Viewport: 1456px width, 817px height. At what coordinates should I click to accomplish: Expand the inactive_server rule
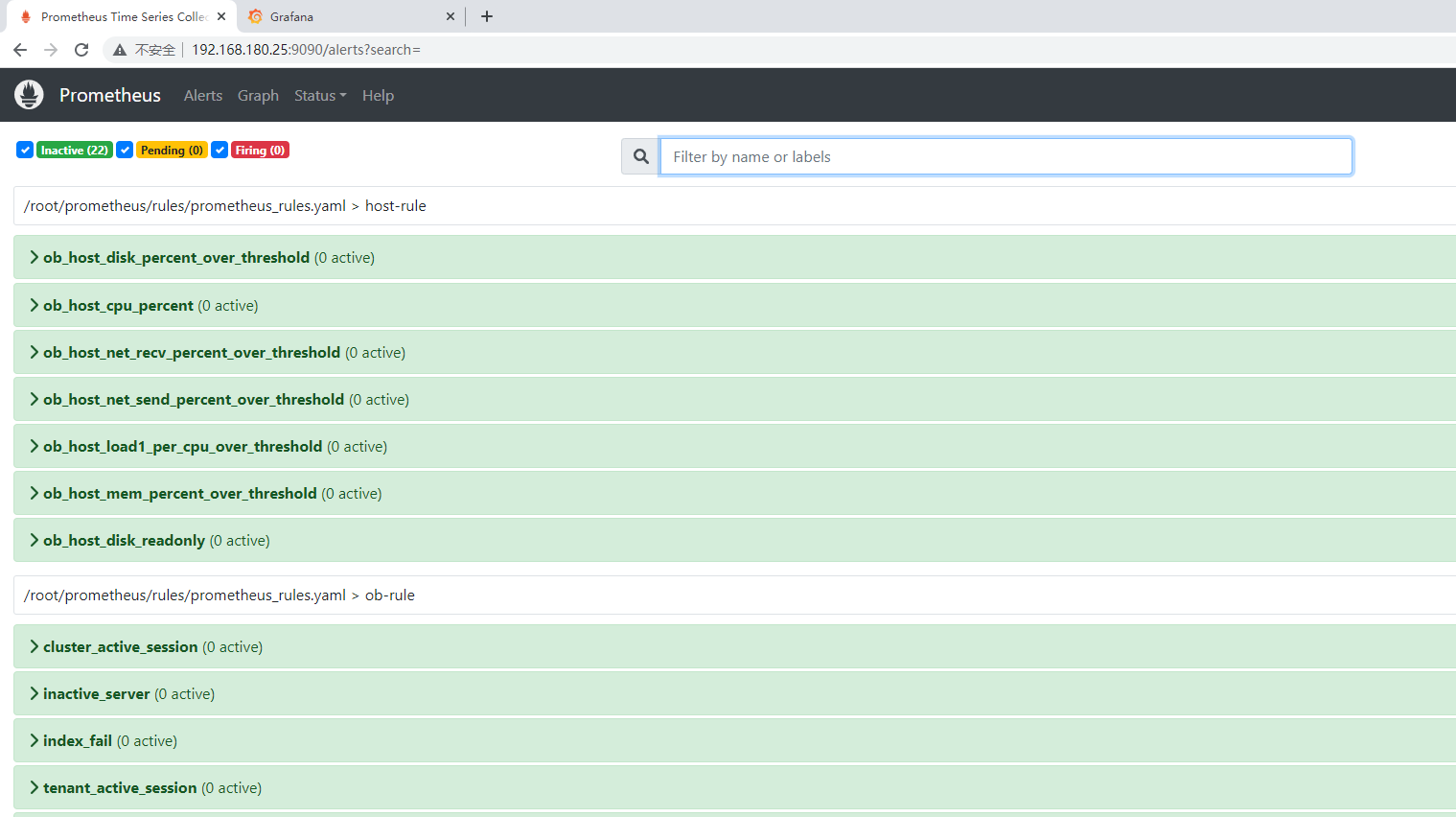tap(734, 693)
